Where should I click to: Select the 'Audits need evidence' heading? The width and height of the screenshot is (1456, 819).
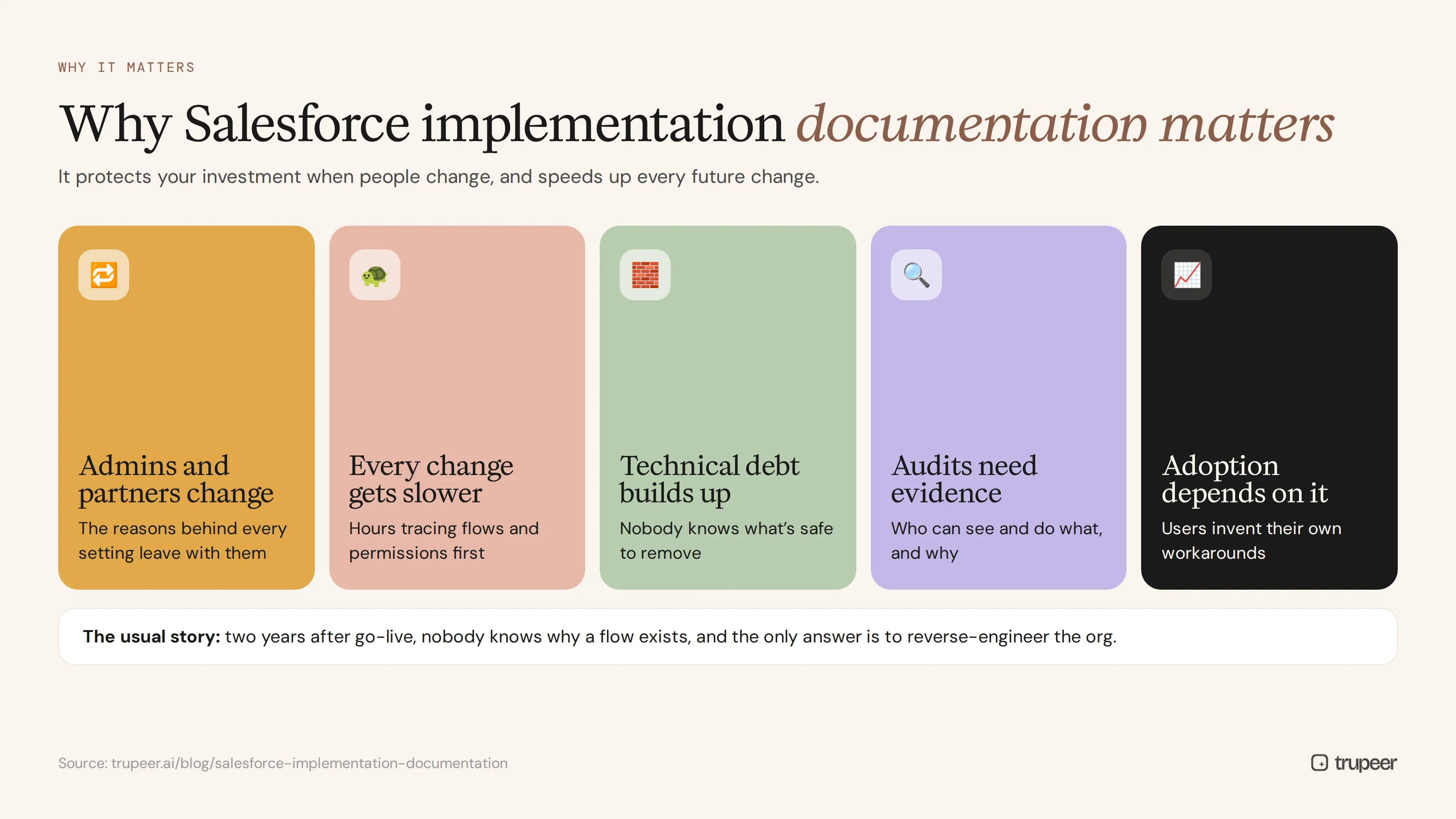coord(964,479)
